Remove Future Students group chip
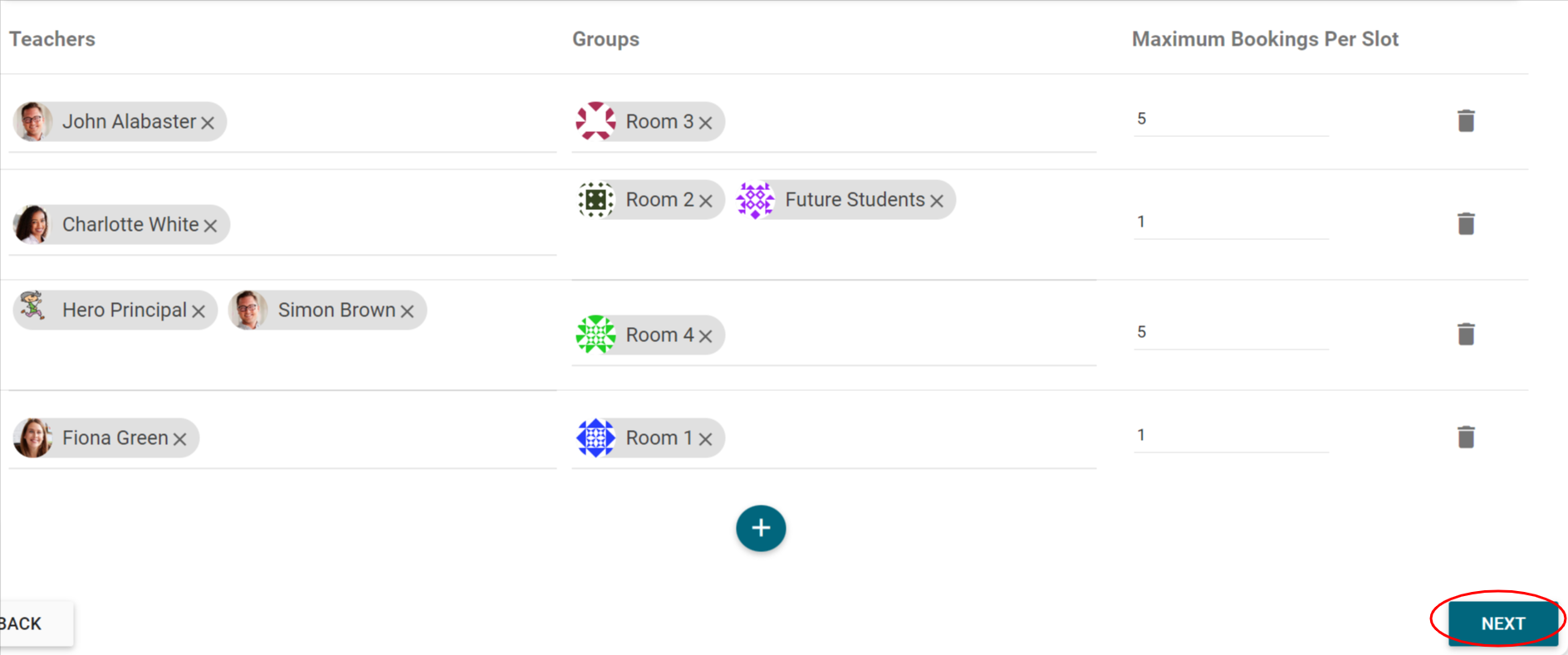The height and width of the screenshot is (655, 1568). pyautogui.click(x=937, y=201)
